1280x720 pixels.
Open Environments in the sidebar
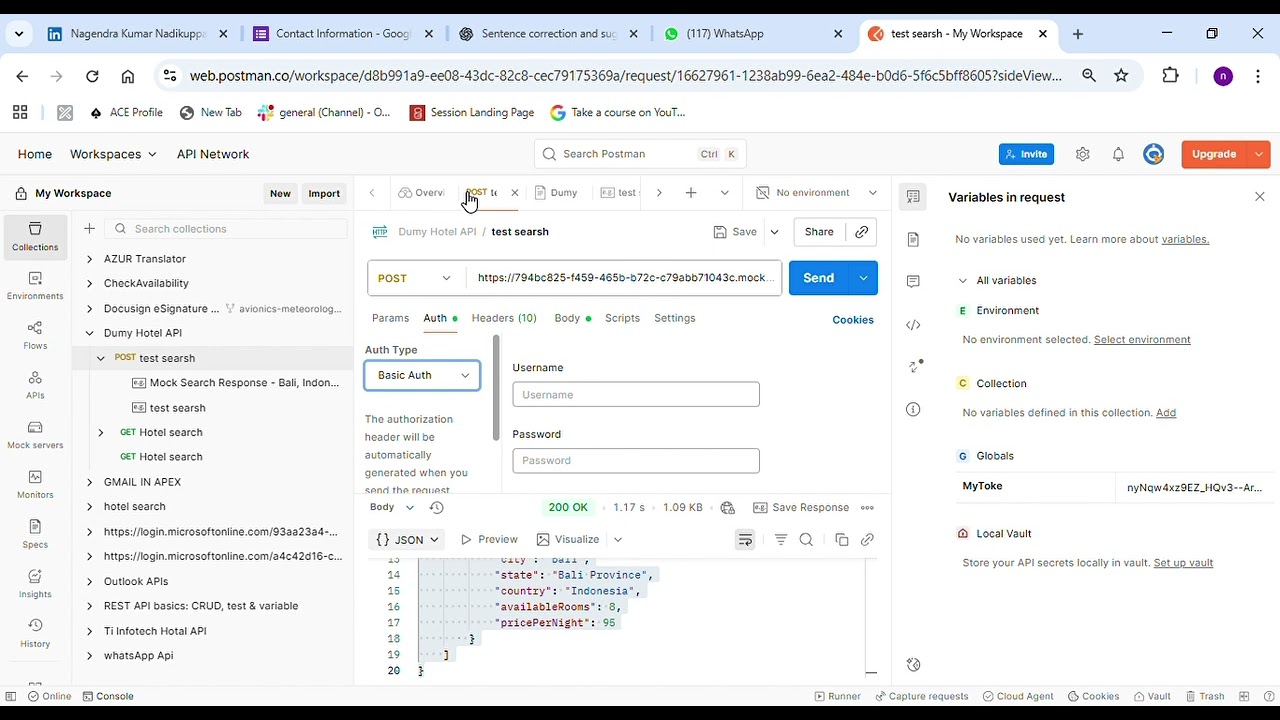pyautogui.click(x=35, y=286)
